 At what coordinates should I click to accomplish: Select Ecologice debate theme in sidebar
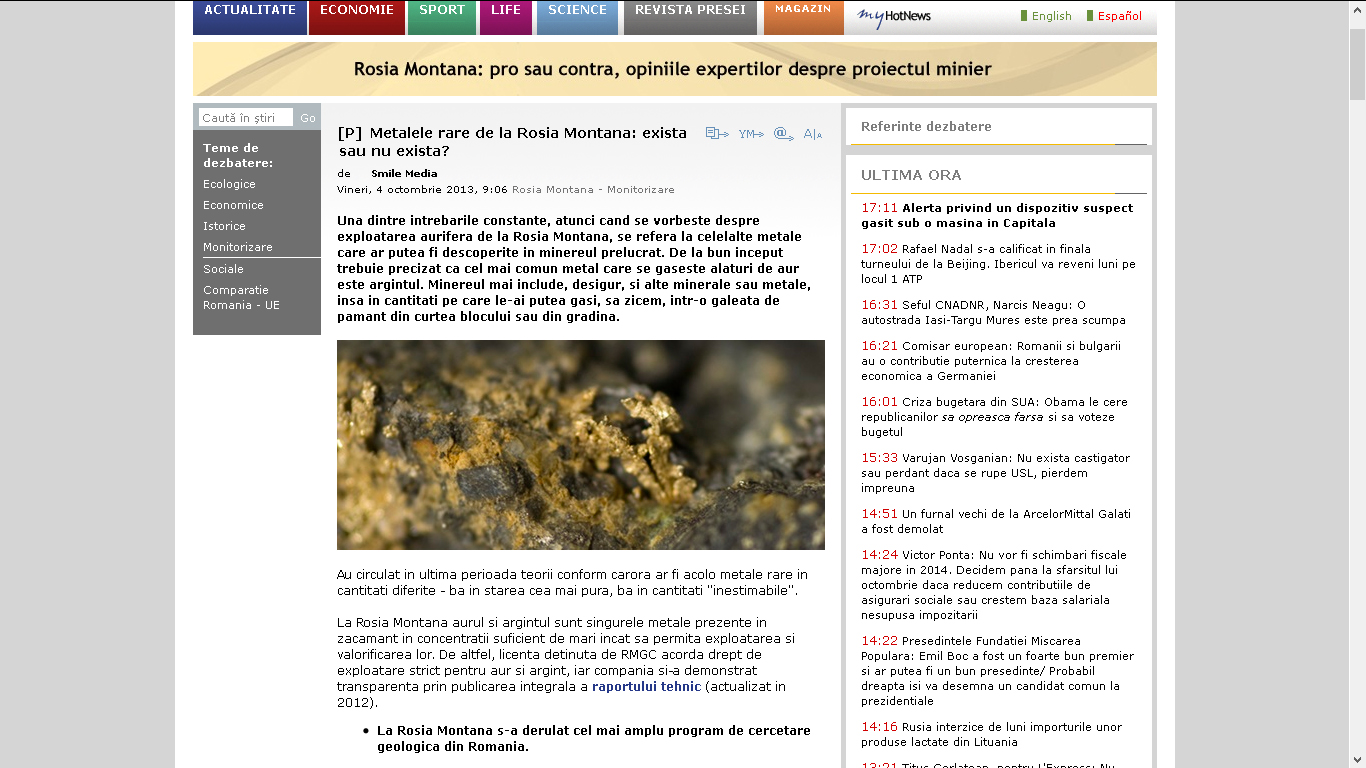click(229, 184)
